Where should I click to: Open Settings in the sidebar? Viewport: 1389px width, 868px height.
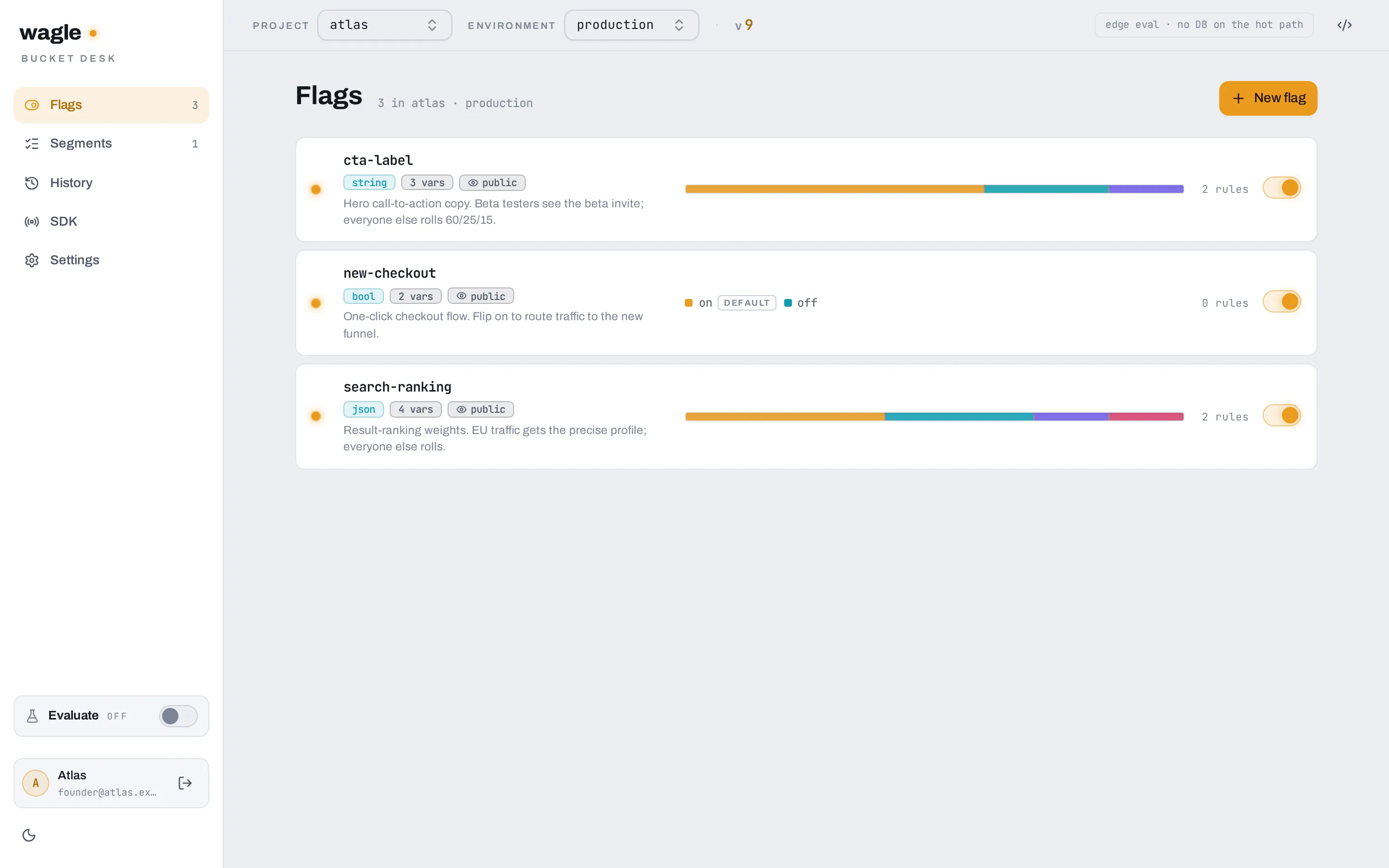pos(111,260)
